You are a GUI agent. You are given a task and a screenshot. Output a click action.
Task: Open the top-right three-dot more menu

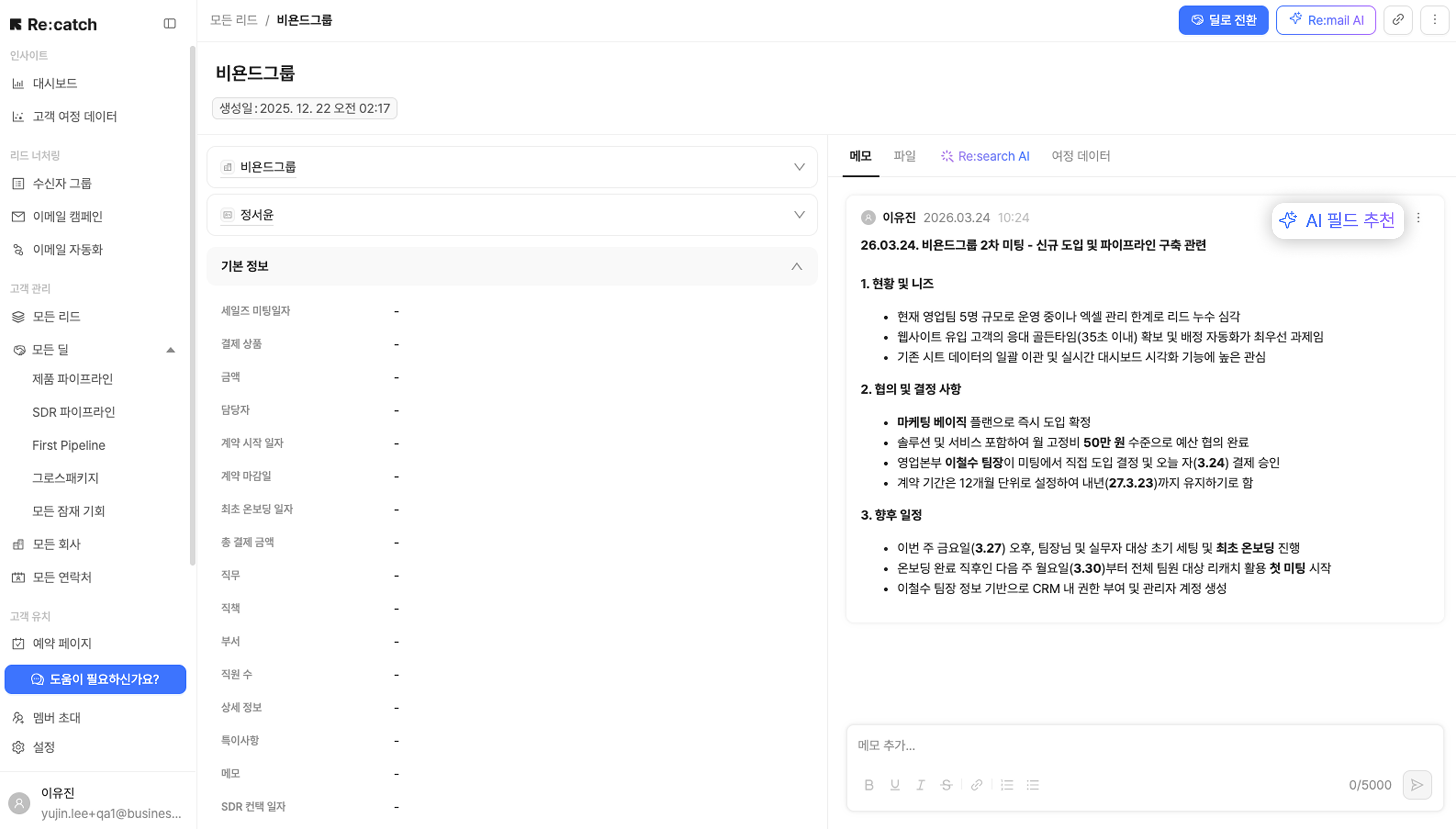click(1434, 20)
